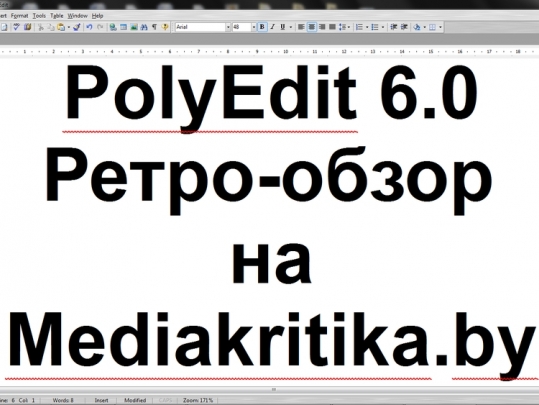This screenshot has height=405, width=539.
Task: Run the spell check tool
Action: [x=16, y=27]
